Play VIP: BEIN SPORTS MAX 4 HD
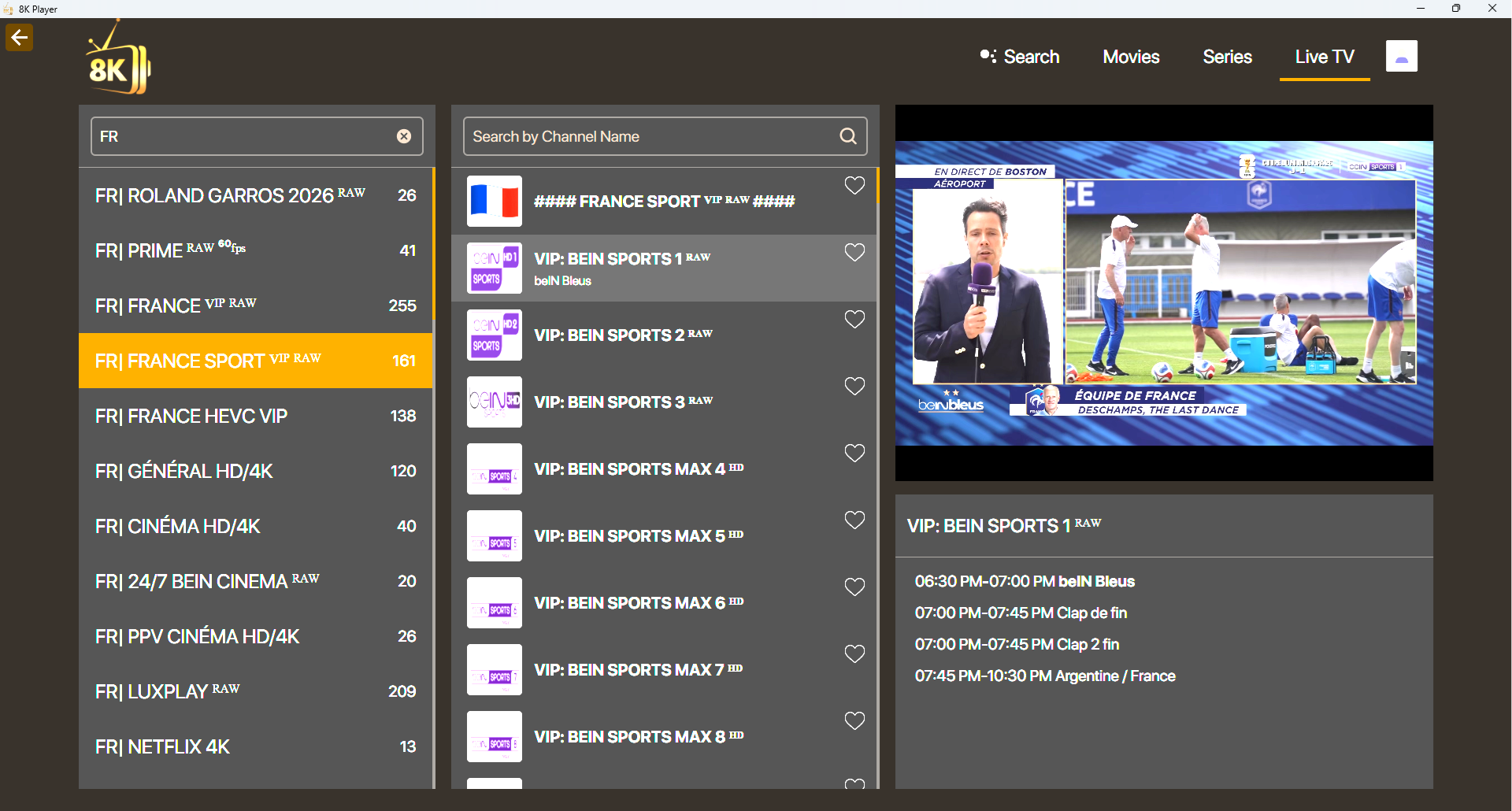Image resolution: width=1512 pixels, height=811 pixels. [664, 468]
